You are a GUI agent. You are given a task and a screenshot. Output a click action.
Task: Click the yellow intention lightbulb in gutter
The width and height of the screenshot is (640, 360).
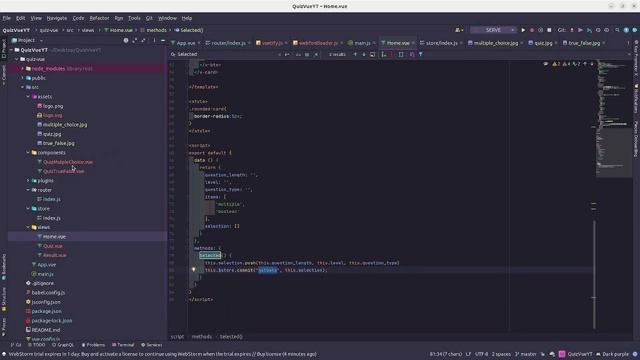tap(193, 270)
